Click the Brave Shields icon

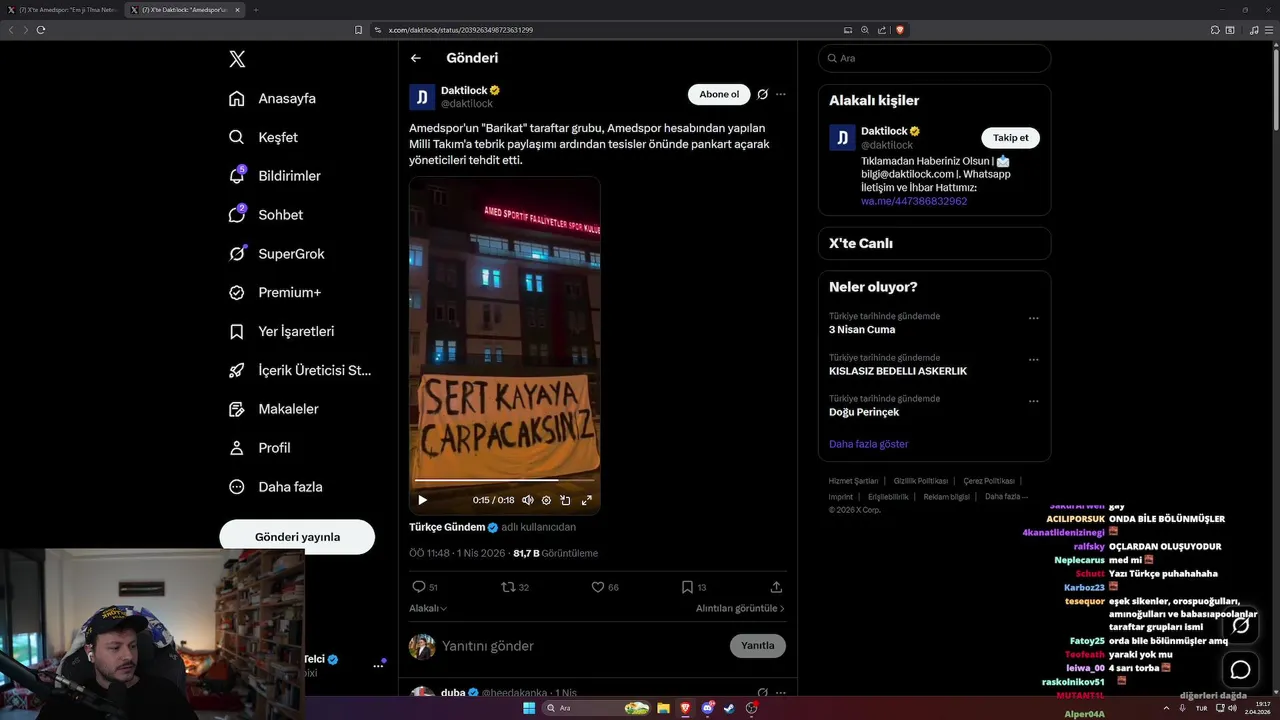pyautogui.click(x=900, y=30)
